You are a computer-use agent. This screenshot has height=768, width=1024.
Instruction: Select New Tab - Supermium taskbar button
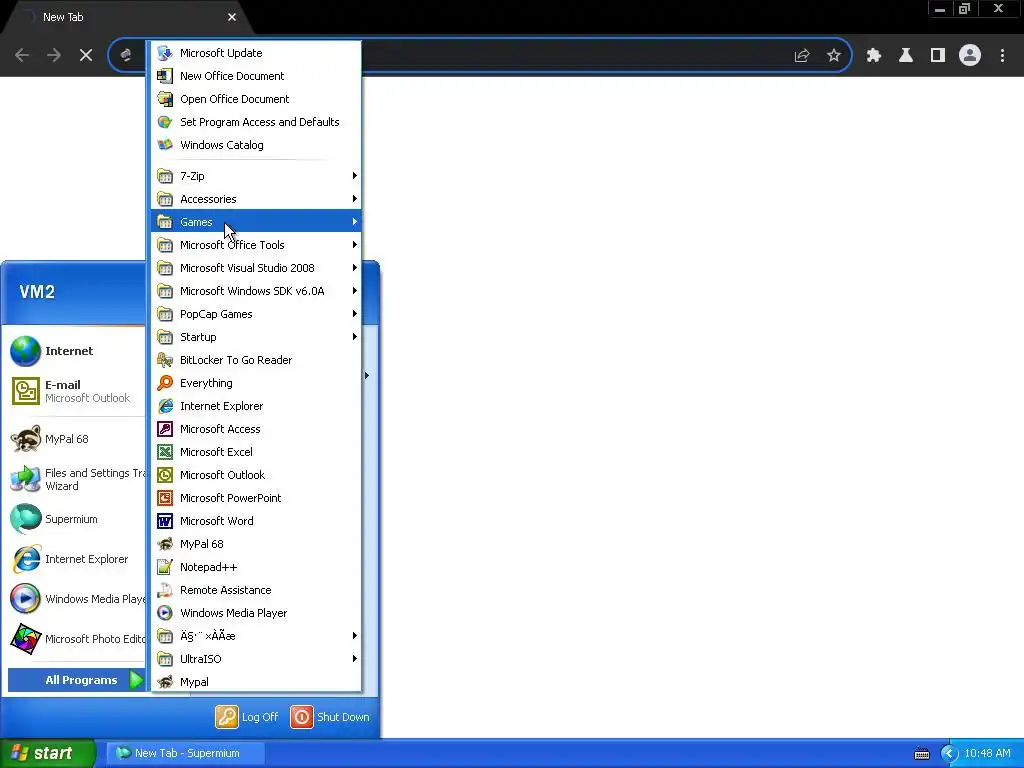tap(185, 753)
